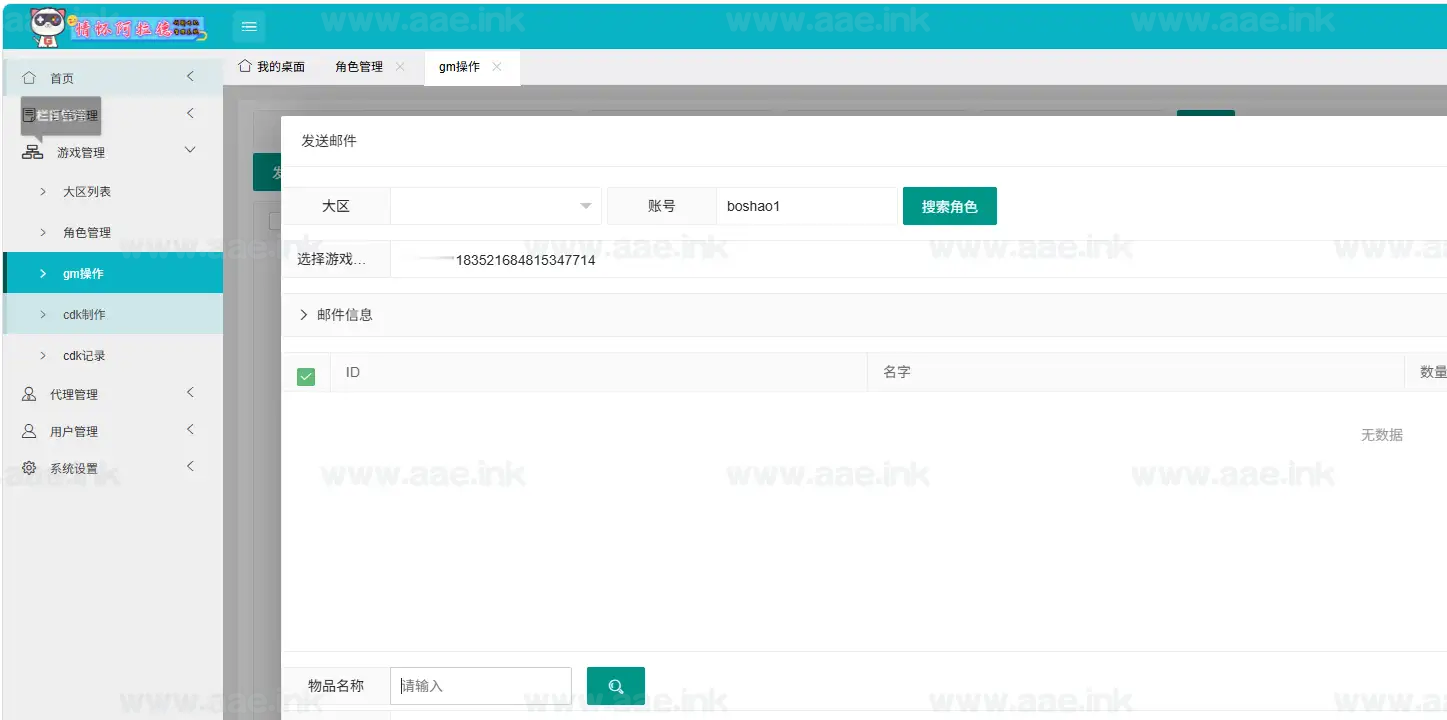Click the 无数据 empty-table message
This screenshot has width=1447, height=720.
click(1382, 435)
